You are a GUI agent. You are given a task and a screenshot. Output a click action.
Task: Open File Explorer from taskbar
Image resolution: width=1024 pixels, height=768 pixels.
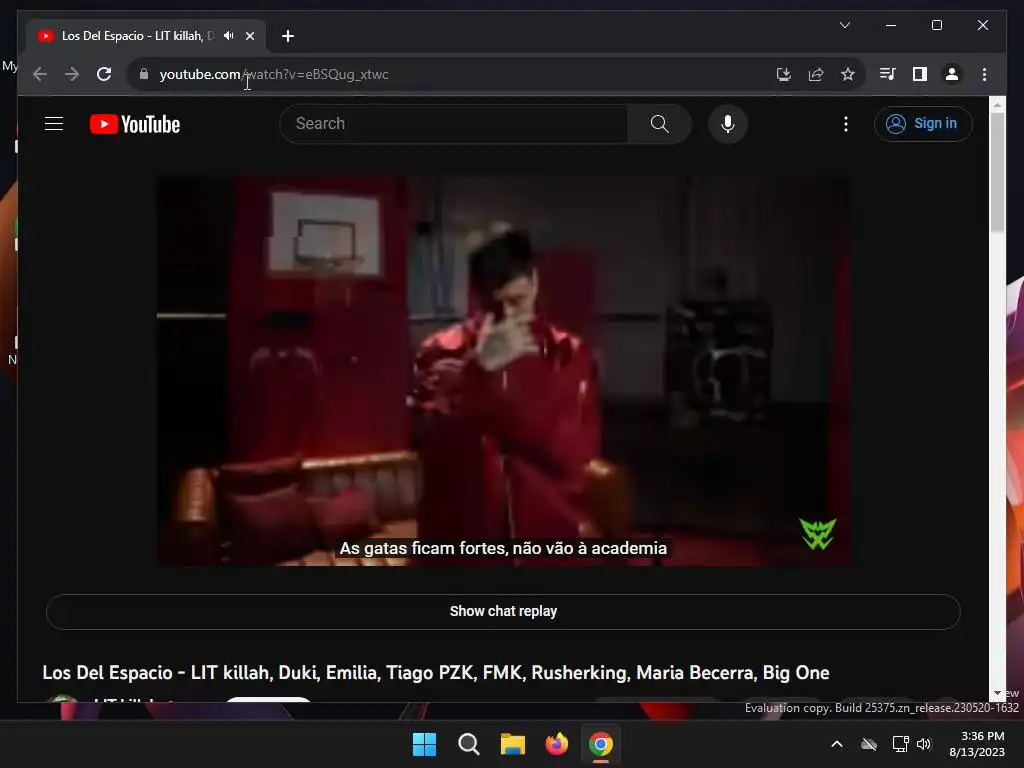pos(513,744)
